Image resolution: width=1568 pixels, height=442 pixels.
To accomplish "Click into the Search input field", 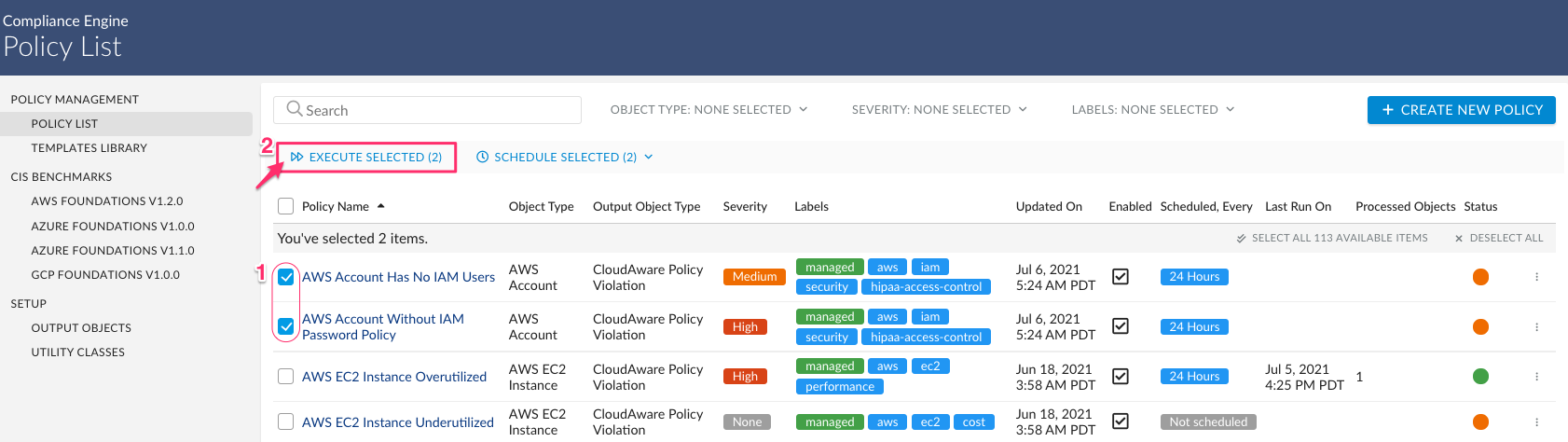I will (438, 110).
